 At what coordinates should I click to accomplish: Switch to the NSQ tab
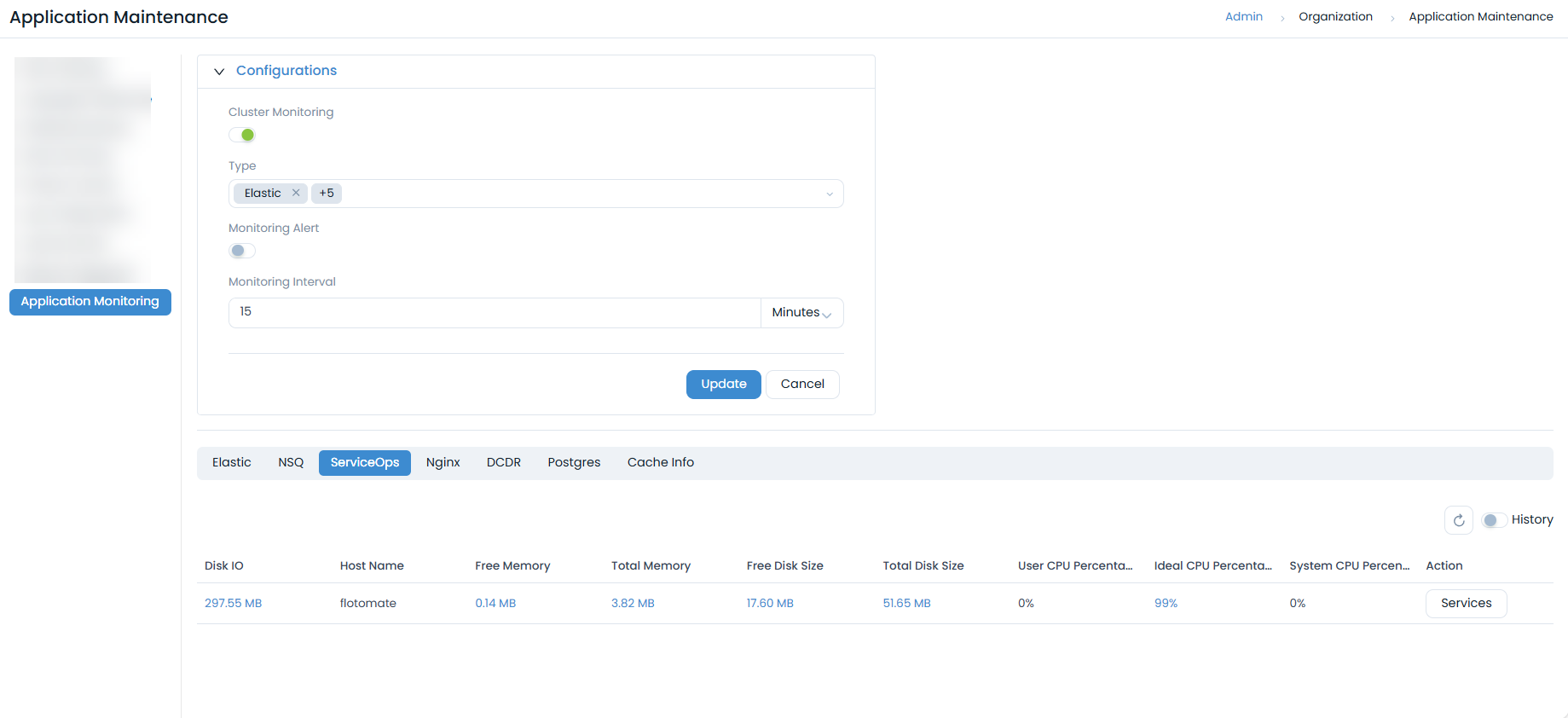[x=291, y=462]
